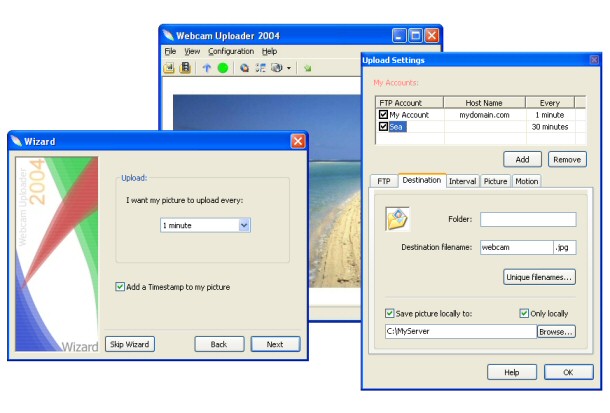The image size is (610, 413).
Task: Close the Wizard window
Action: [x=298, y=141]
